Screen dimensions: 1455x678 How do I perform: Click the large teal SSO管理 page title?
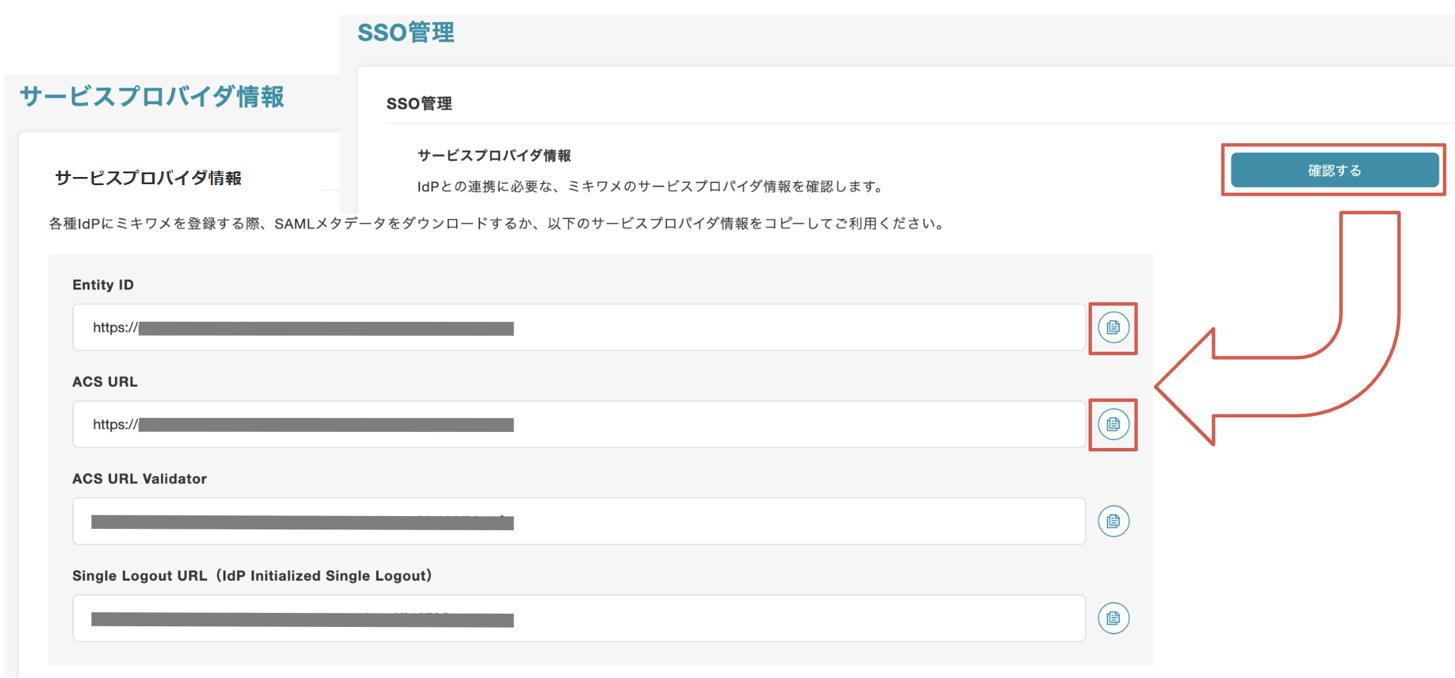tap(406, 33)
